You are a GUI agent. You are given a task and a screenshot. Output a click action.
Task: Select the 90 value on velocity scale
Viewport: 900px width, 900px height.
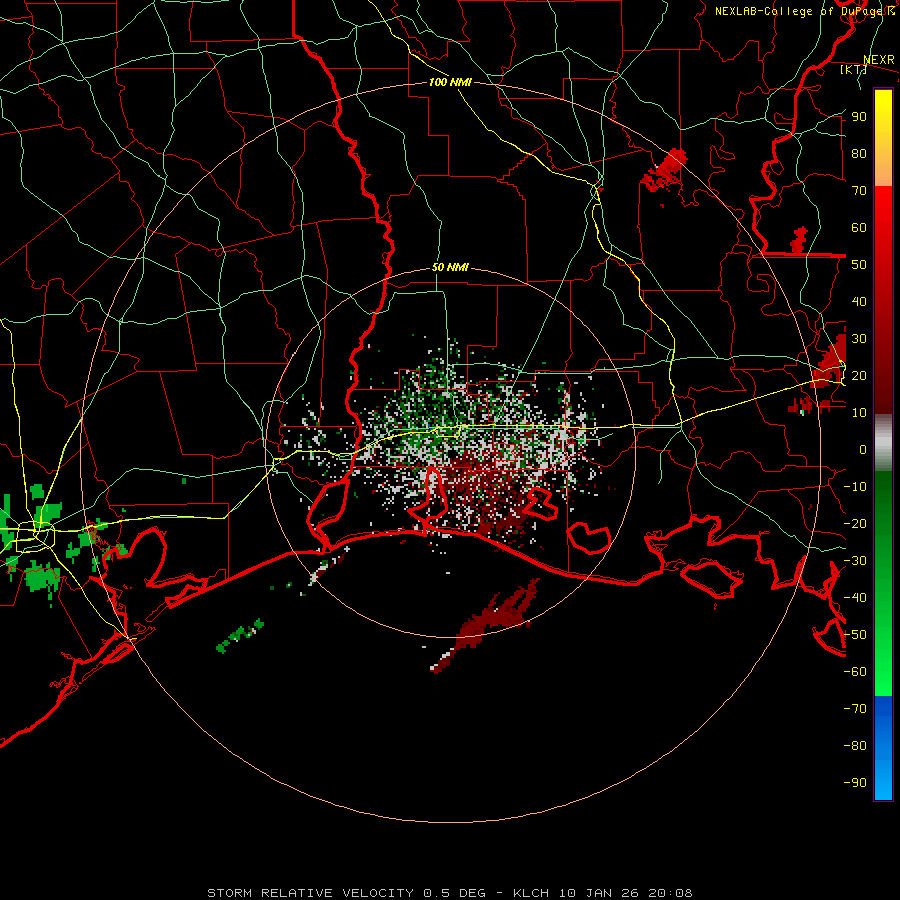coord(859,117)
